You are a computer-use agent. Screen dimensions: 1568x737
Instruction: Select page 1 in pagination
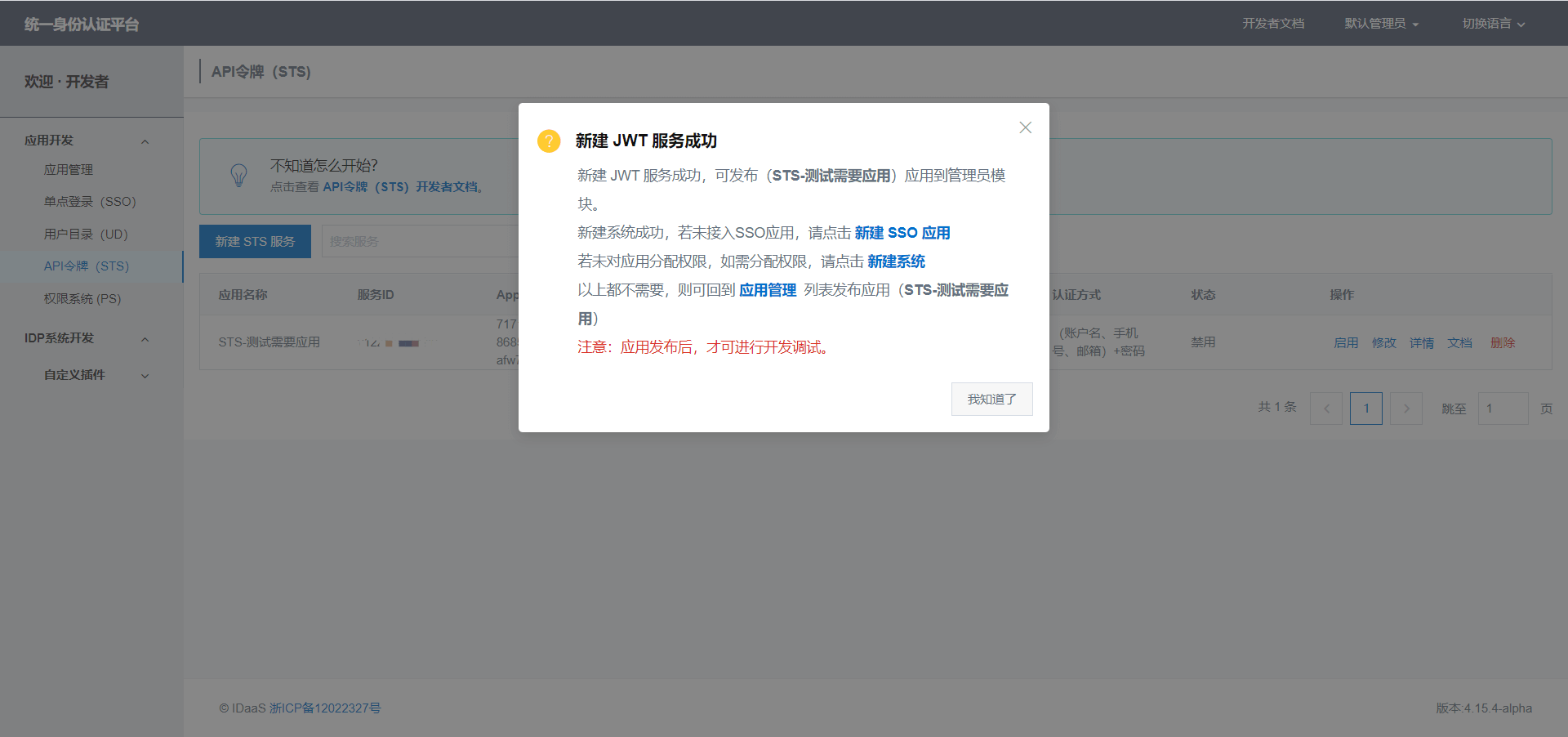[1366, 409]
